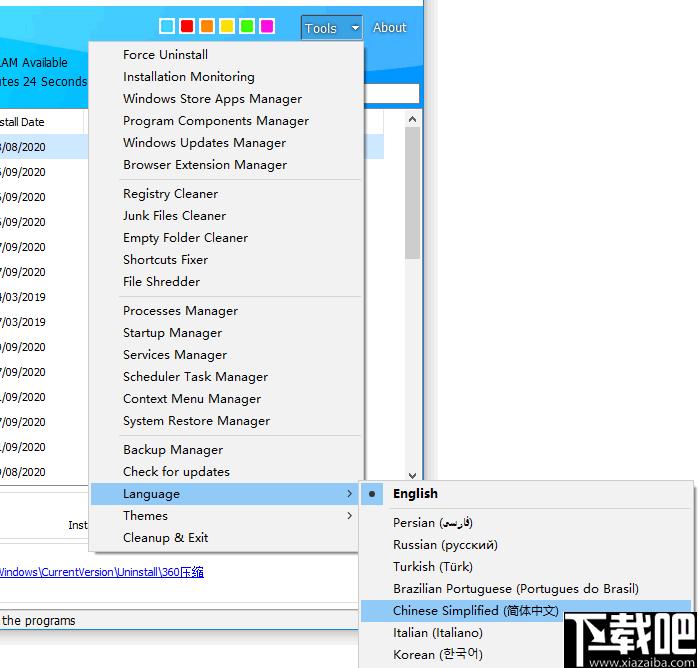Expand the Language submenu
The height and width of the screenshot is (668, 699).
[224, 494]
